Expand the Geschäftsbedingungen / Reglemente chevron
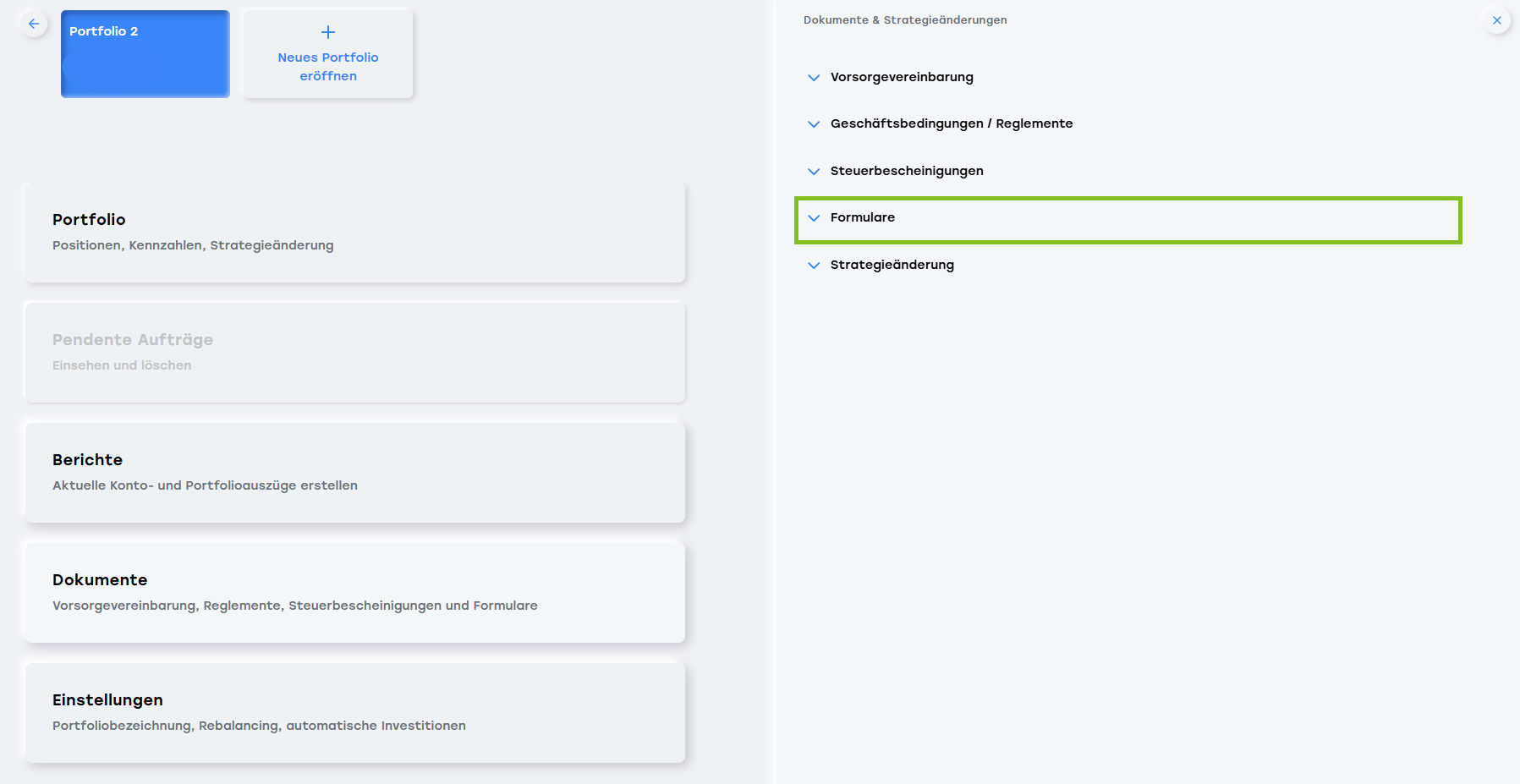Viewport: 1520px width, 784px height. tap(814, 124)
